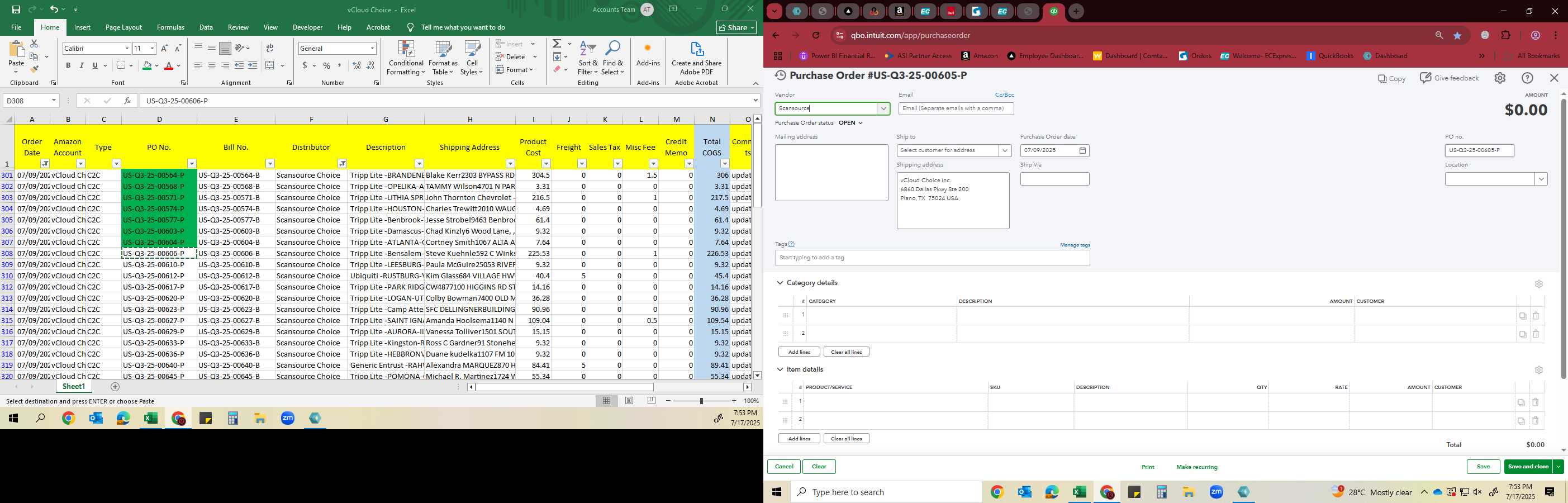Open Sort & Filter in Editing group
Screen dimensions: 1568x503
(588, 59)
